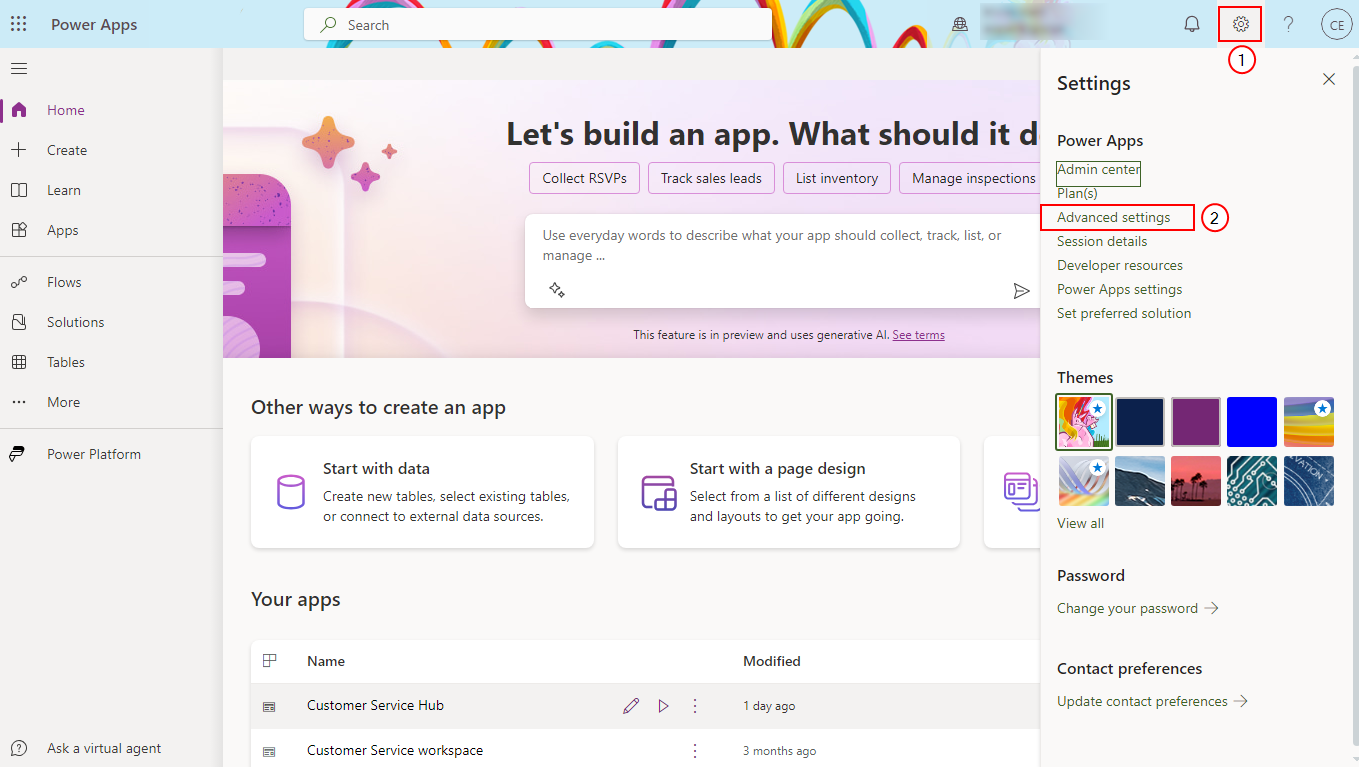Click the send arrow in the prompt box

pos(1021,291)
